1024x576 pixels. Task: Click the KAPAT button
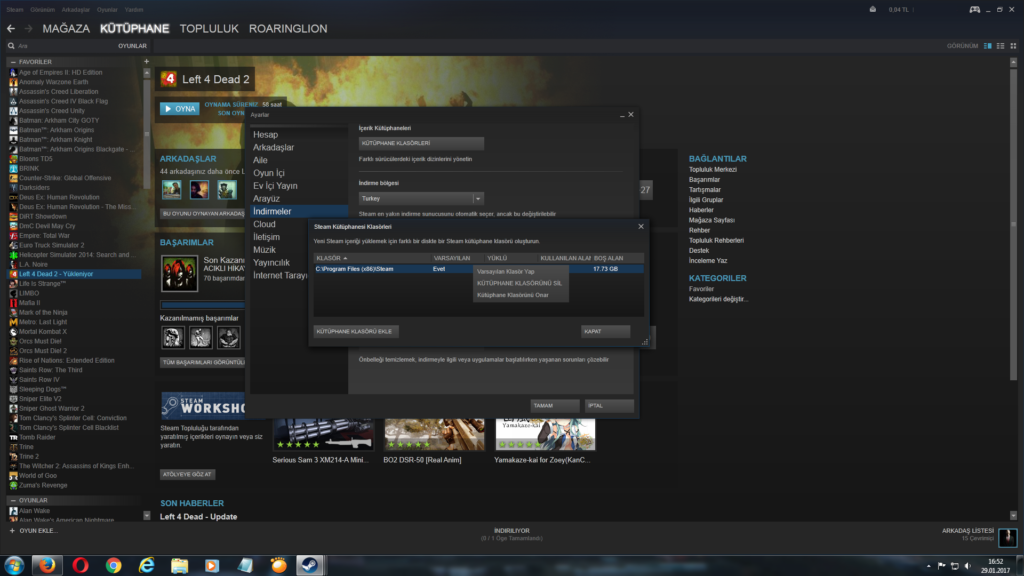point(605,332)
